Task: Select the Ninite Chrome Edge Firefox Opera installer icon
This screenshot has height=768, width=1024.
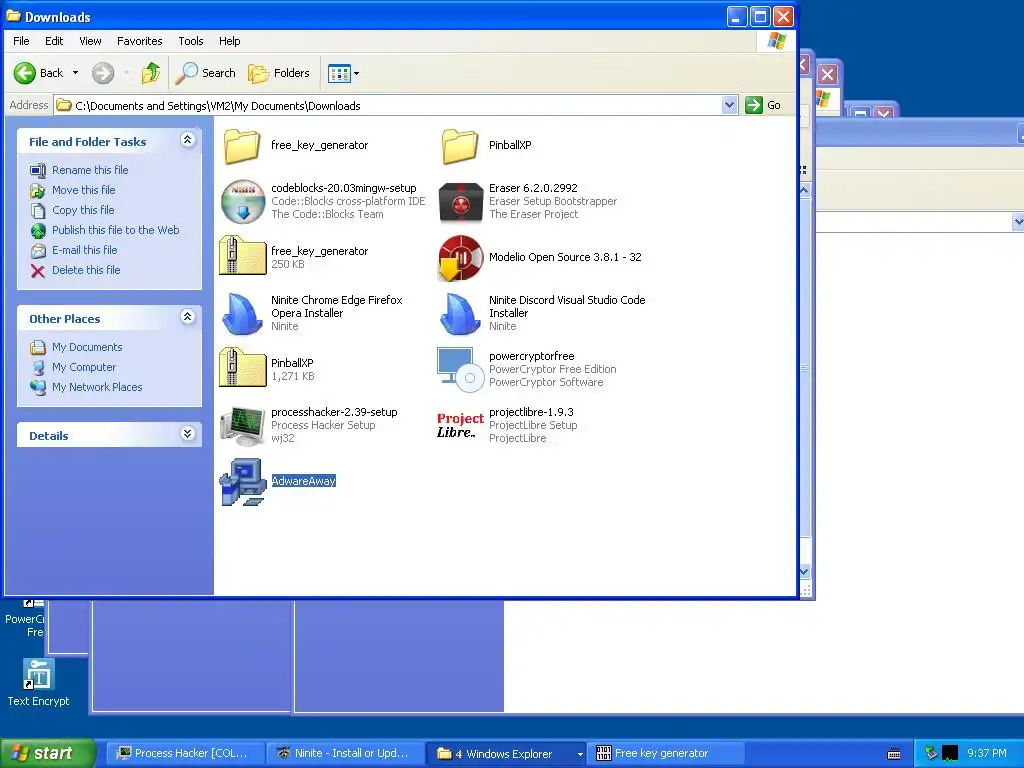Action: pos(242,313)
